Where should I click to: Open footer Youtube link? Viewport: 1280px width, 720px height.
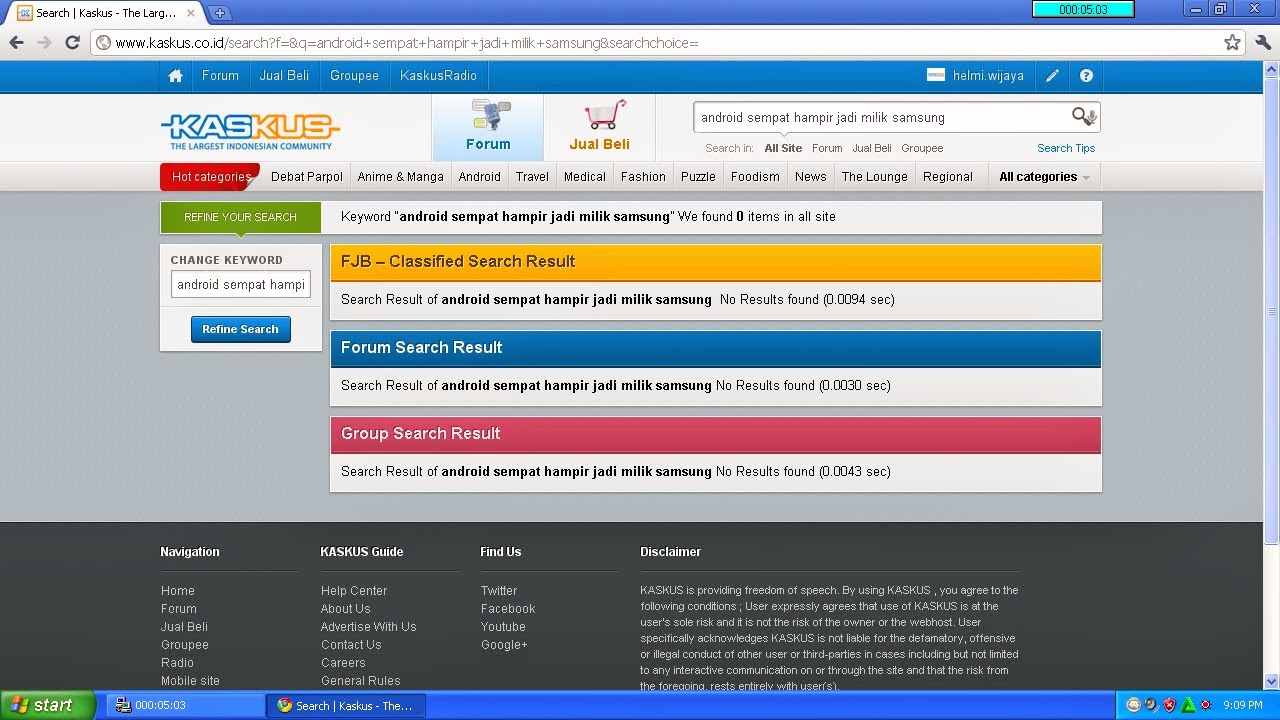503,627
